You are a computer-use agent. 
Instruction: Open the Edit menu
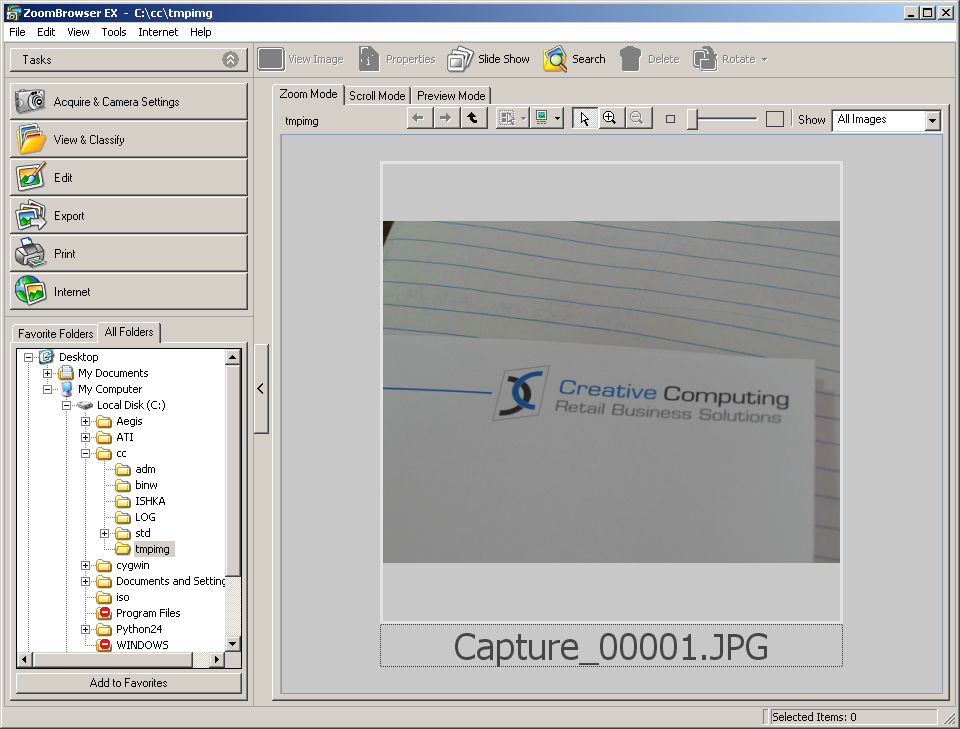point(46,32)
